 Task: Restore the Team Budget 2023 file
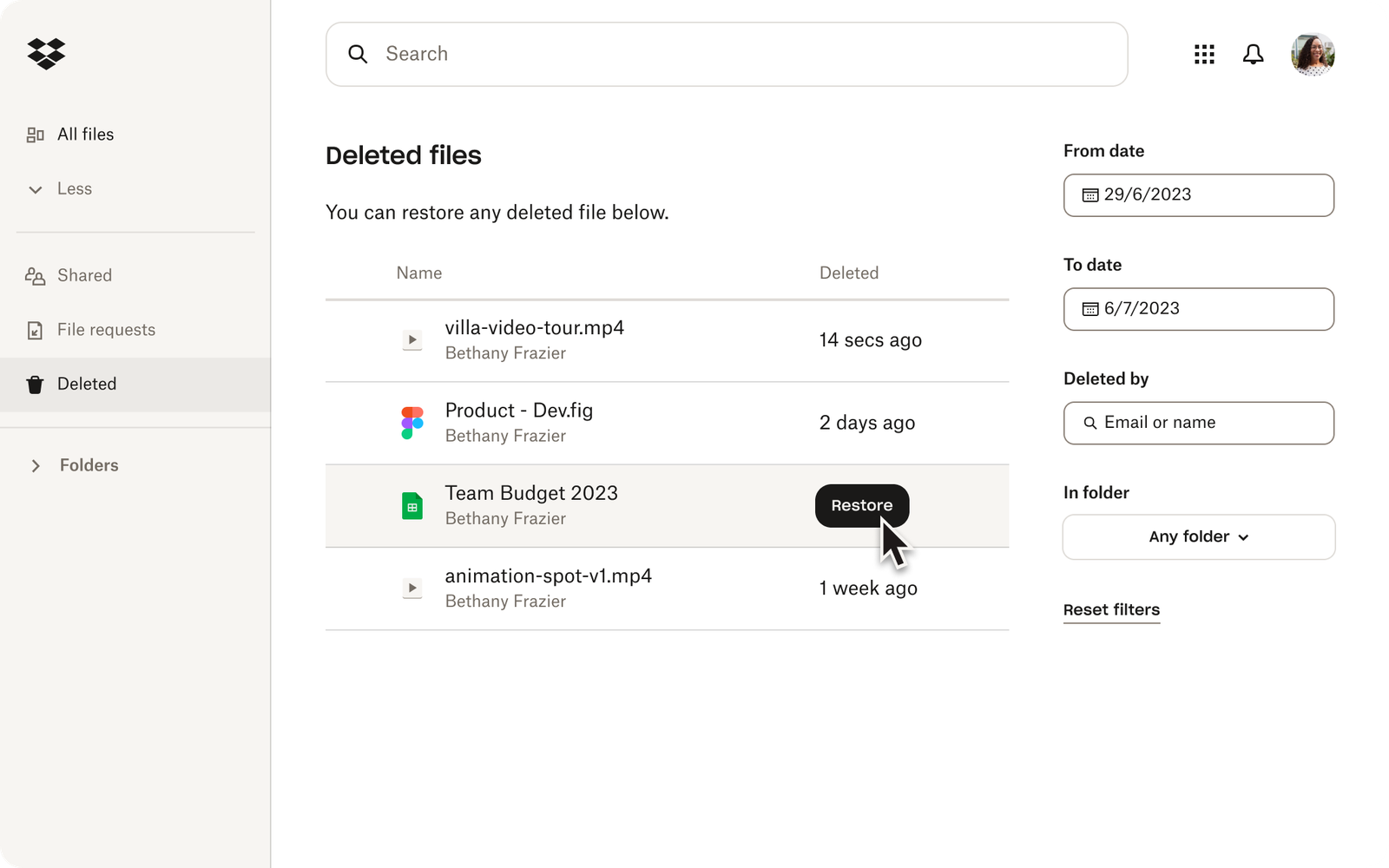(x=861, y=505)
